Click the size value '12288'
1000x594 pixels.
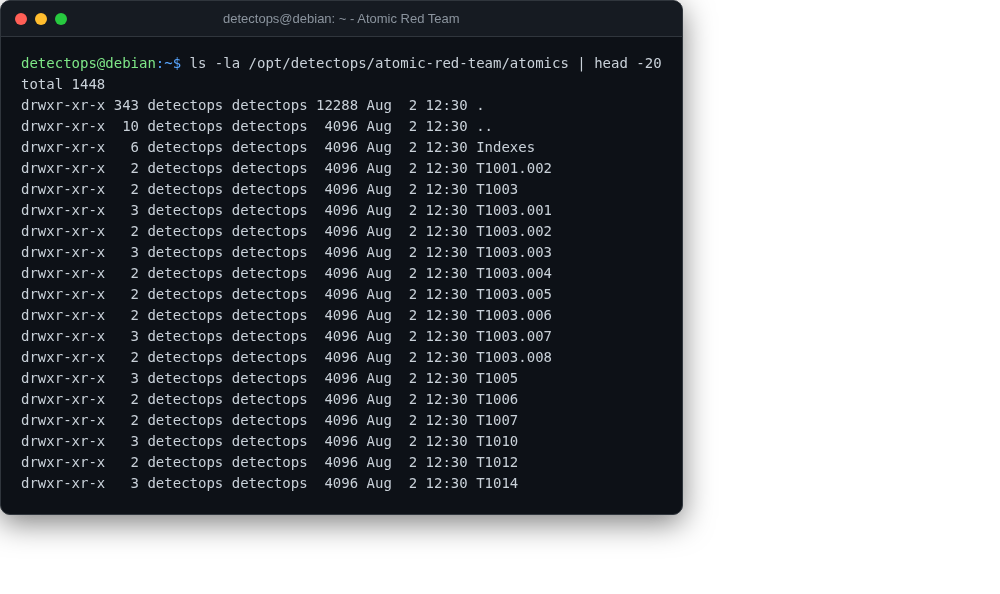coord(337,105)
